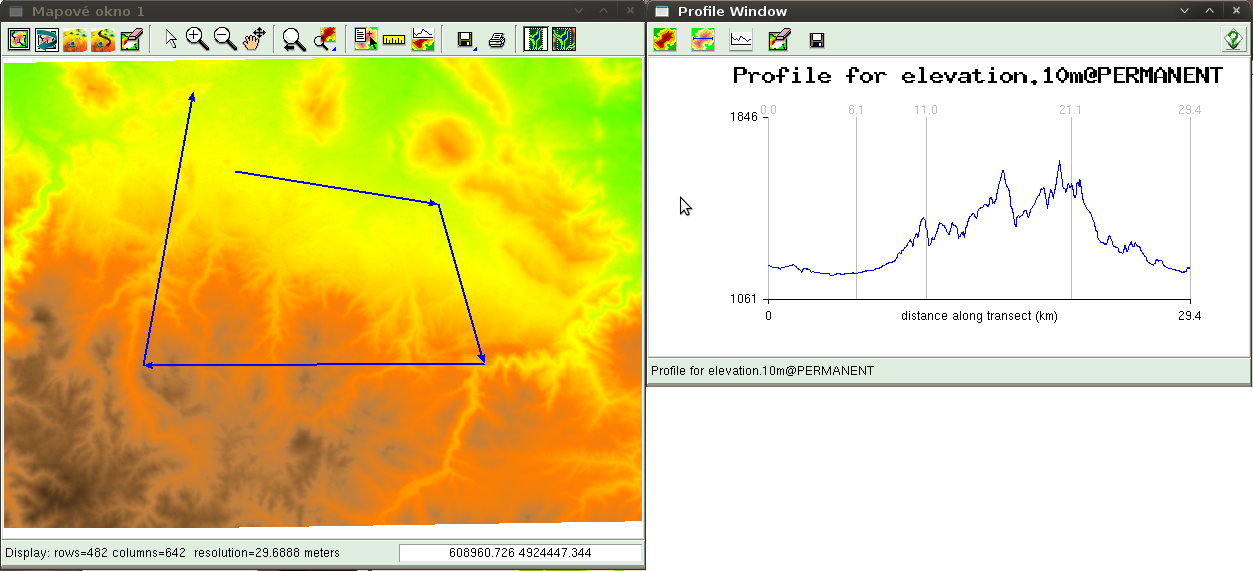The width and height of the screenshot is (1253, 571).
Task: Select the pan hand tool
Action: [253, 39]
